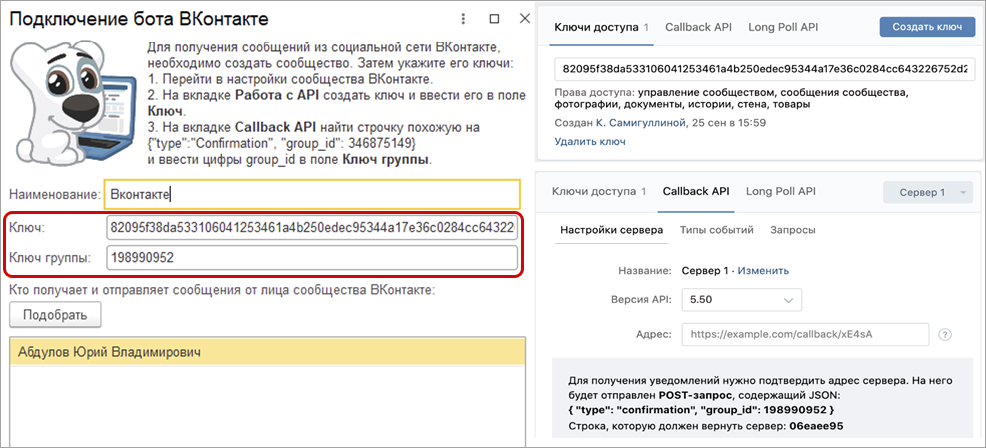The image size is (986, 448).
Task: Close the Подключение бота ВКонтакте dialog
Action: point(525,19)
